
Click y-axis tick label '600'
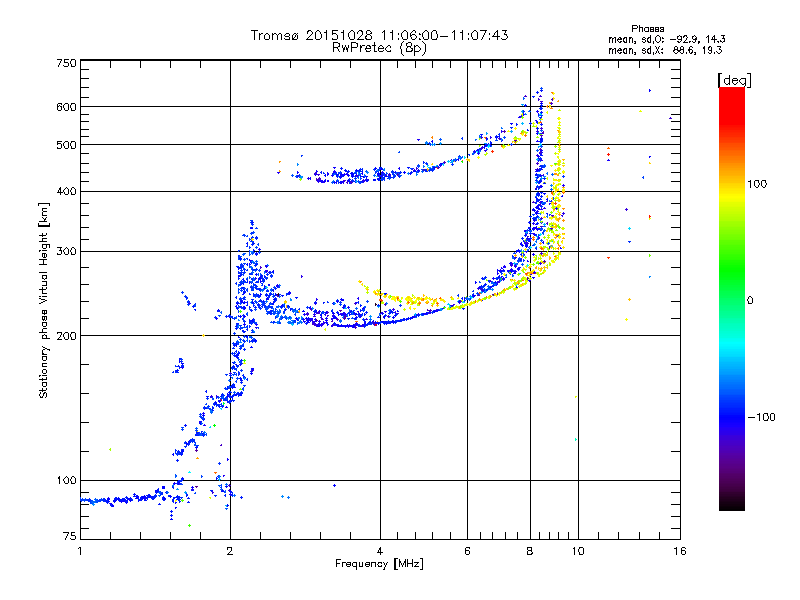tap(66, 107)
